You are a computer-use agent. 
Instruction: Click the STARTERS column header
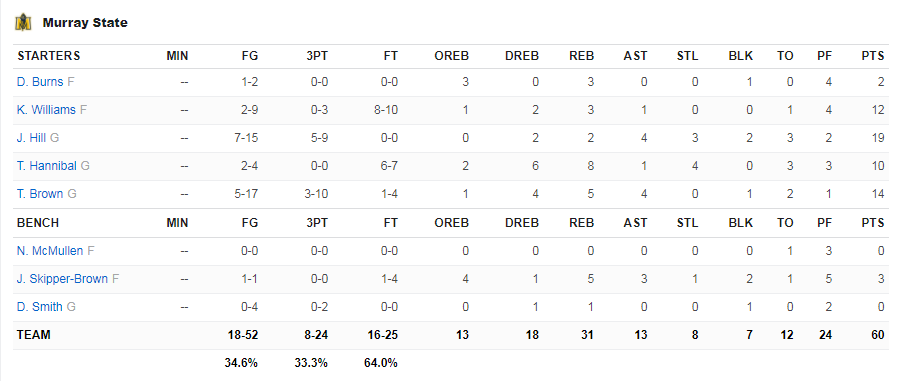49,56
